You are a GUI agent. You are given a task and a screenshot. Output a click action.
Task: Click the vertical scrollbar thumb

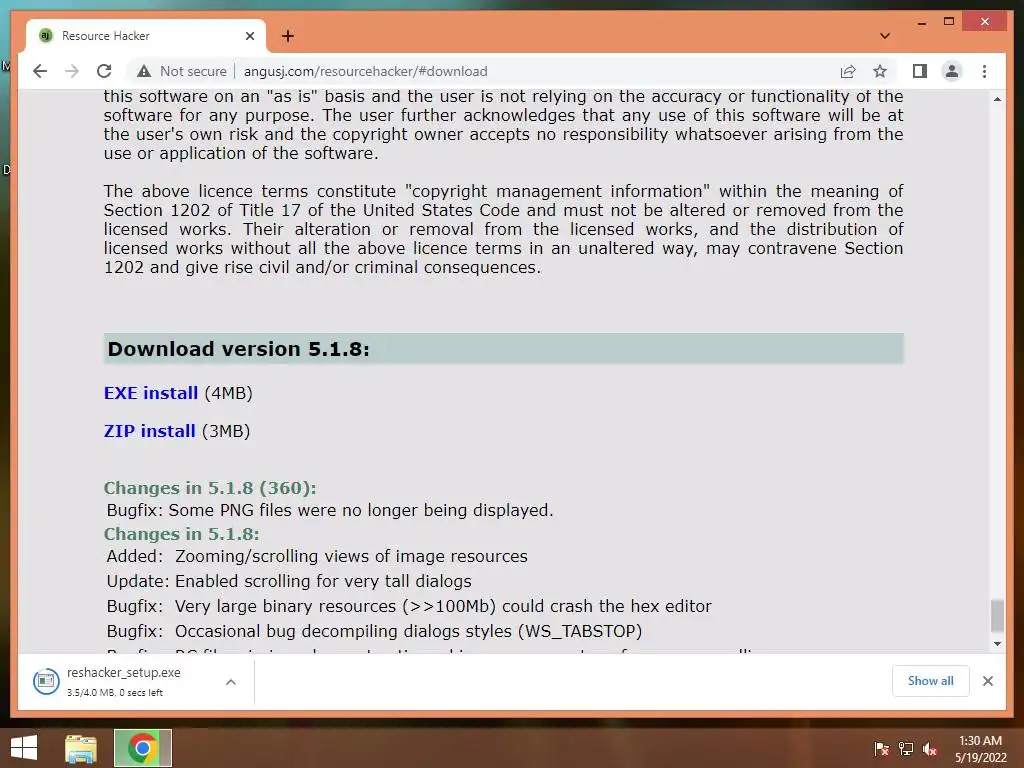[997, 616]
